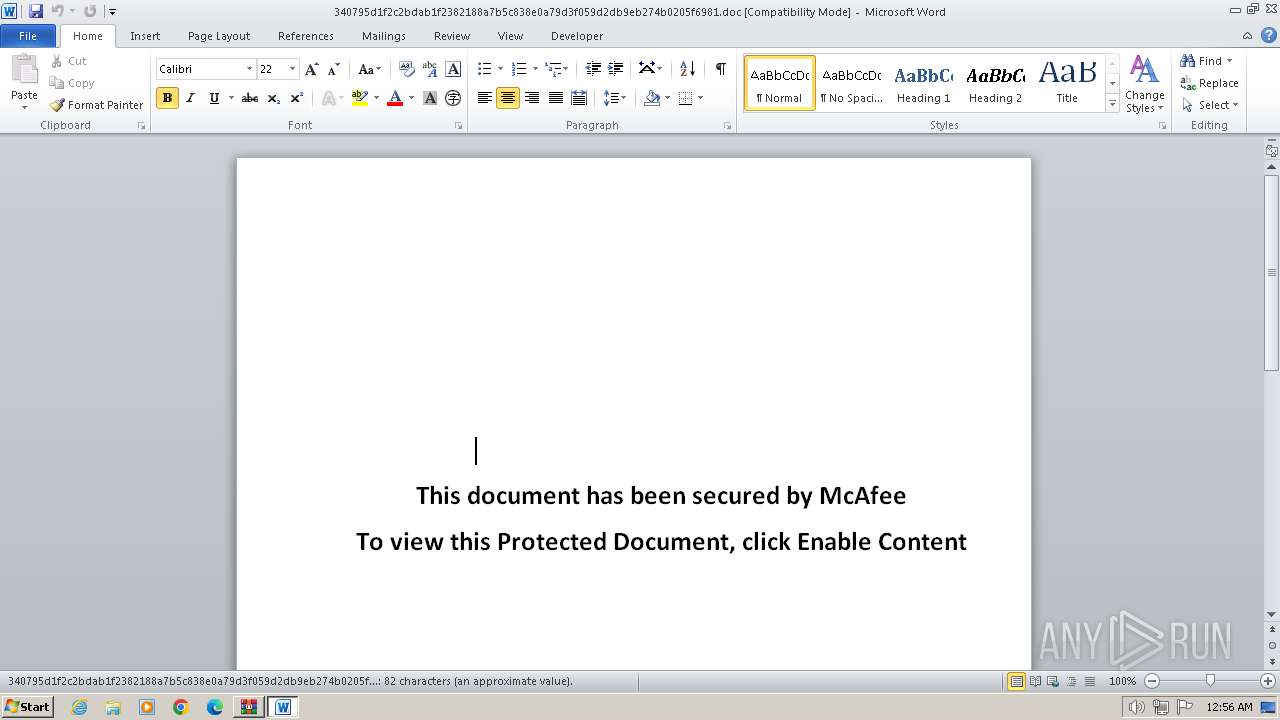Open the Find dropdown arrow
1280x720 pixels.
(1229, 61)
